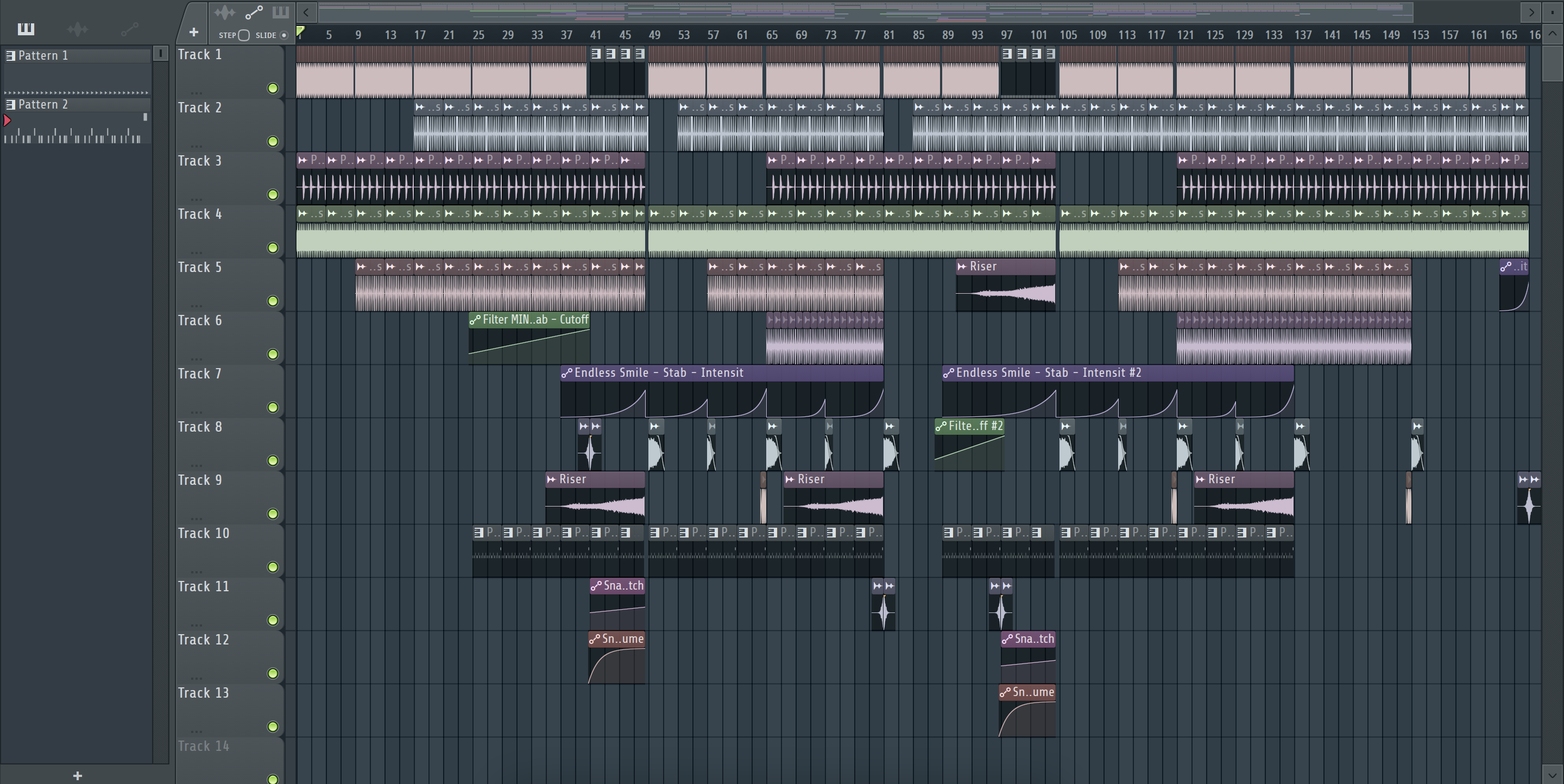This screenshot has width=1564, height=784.
Task: Mute Track 1 with its green light
Action: coord(273,88)
